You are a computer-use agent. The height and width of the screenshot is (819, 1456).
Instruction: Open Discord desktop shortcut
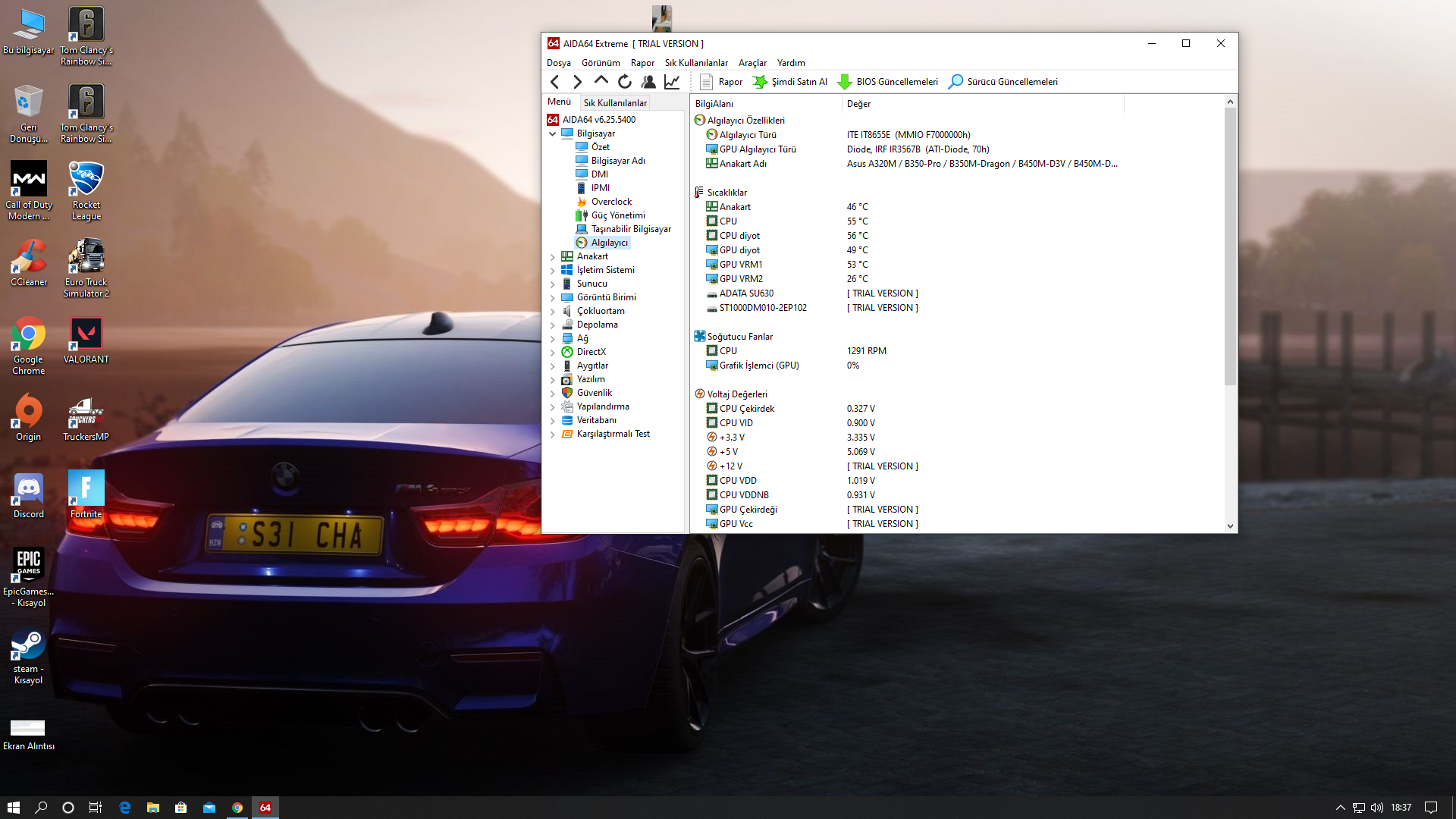coord(28,494)
